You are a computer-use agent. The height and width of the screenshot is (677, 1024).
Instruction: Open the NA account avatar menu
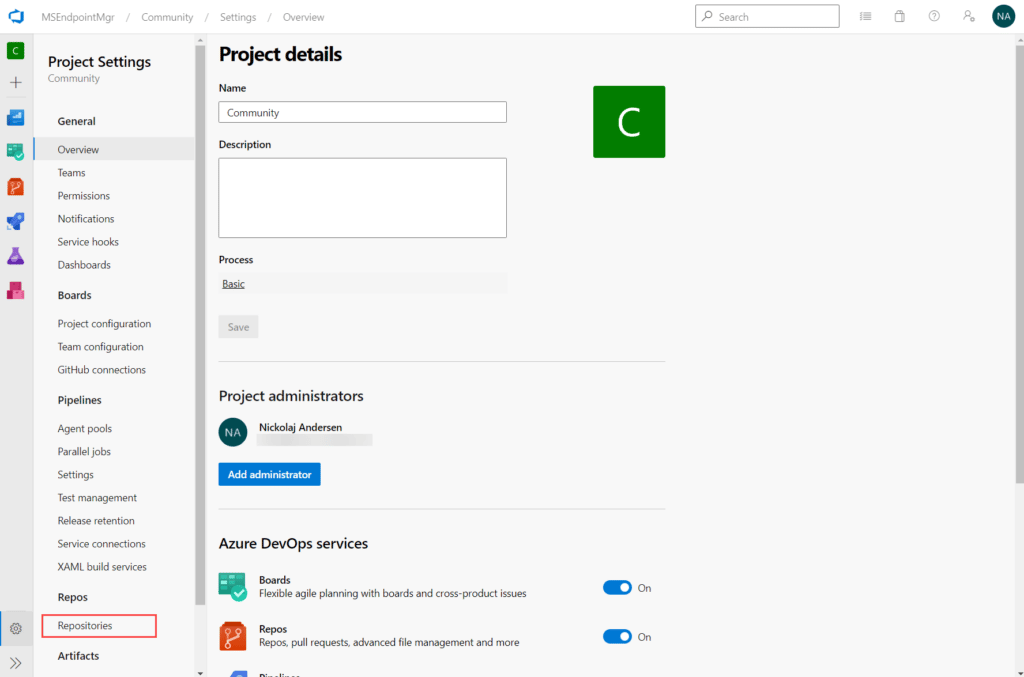pyautogui.click(x=1003, y=16)
